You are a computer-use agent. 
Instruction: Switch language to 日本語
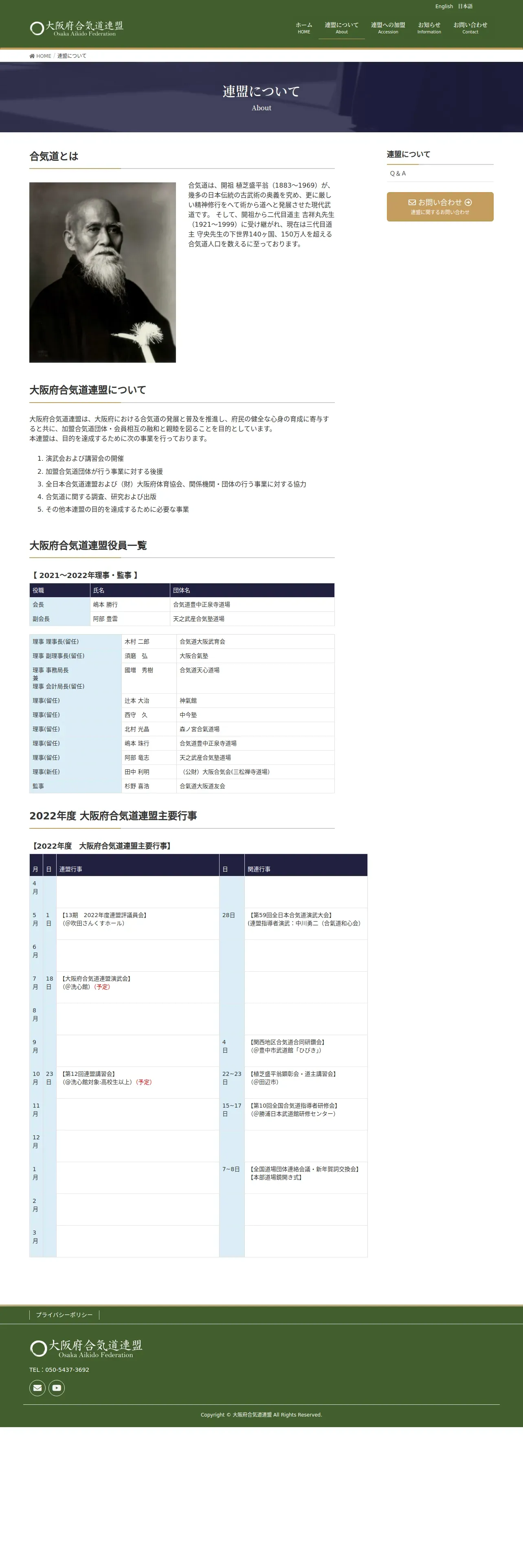(465, 6)
